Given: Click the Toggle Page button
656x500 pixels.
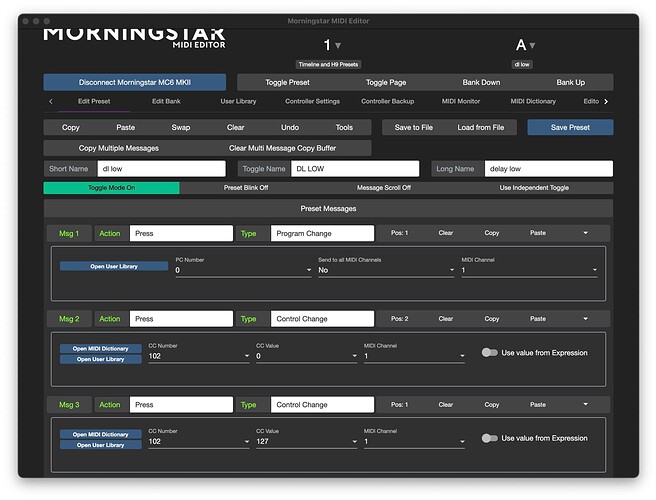Looking at the screenshot, I should tap(386, 82).
